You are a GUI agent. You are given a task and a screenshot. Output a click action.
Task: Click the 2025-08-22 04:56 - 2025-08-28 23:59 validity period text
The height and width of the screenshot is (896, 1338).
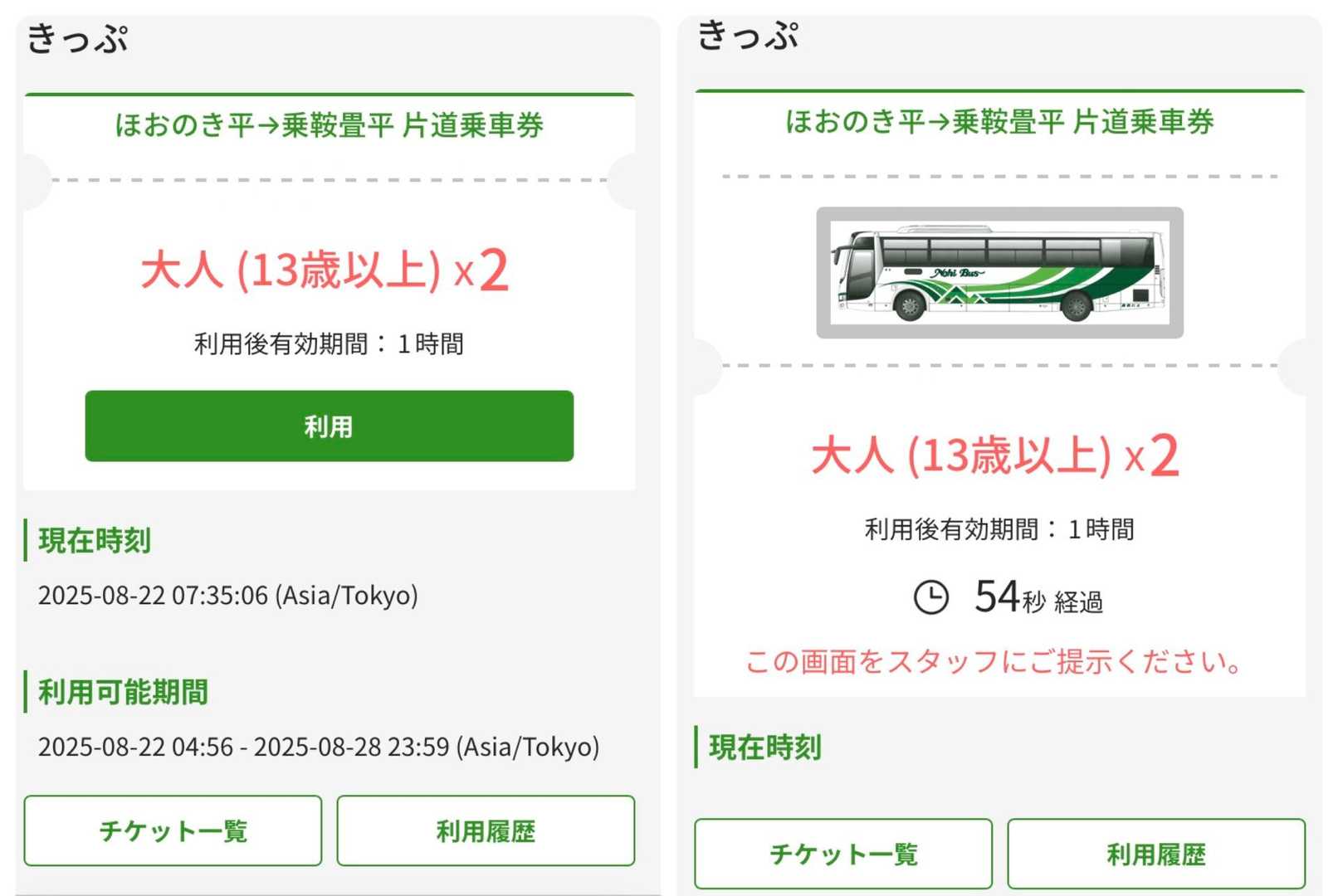click(319, 747)
